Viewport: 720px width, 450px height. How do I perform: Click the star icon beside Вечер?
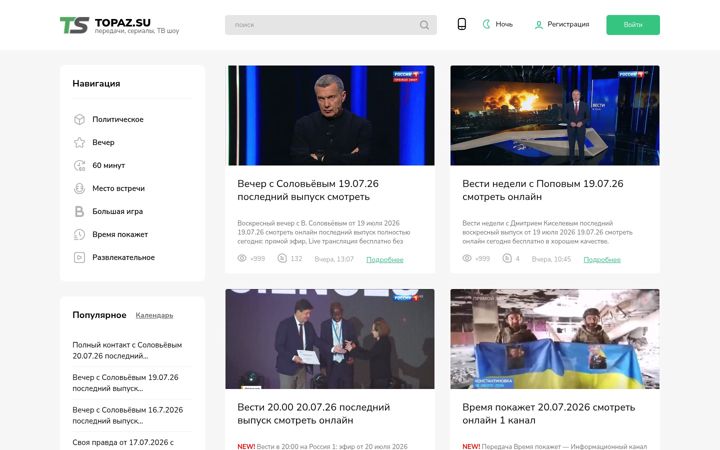click(x=79, y=142)
